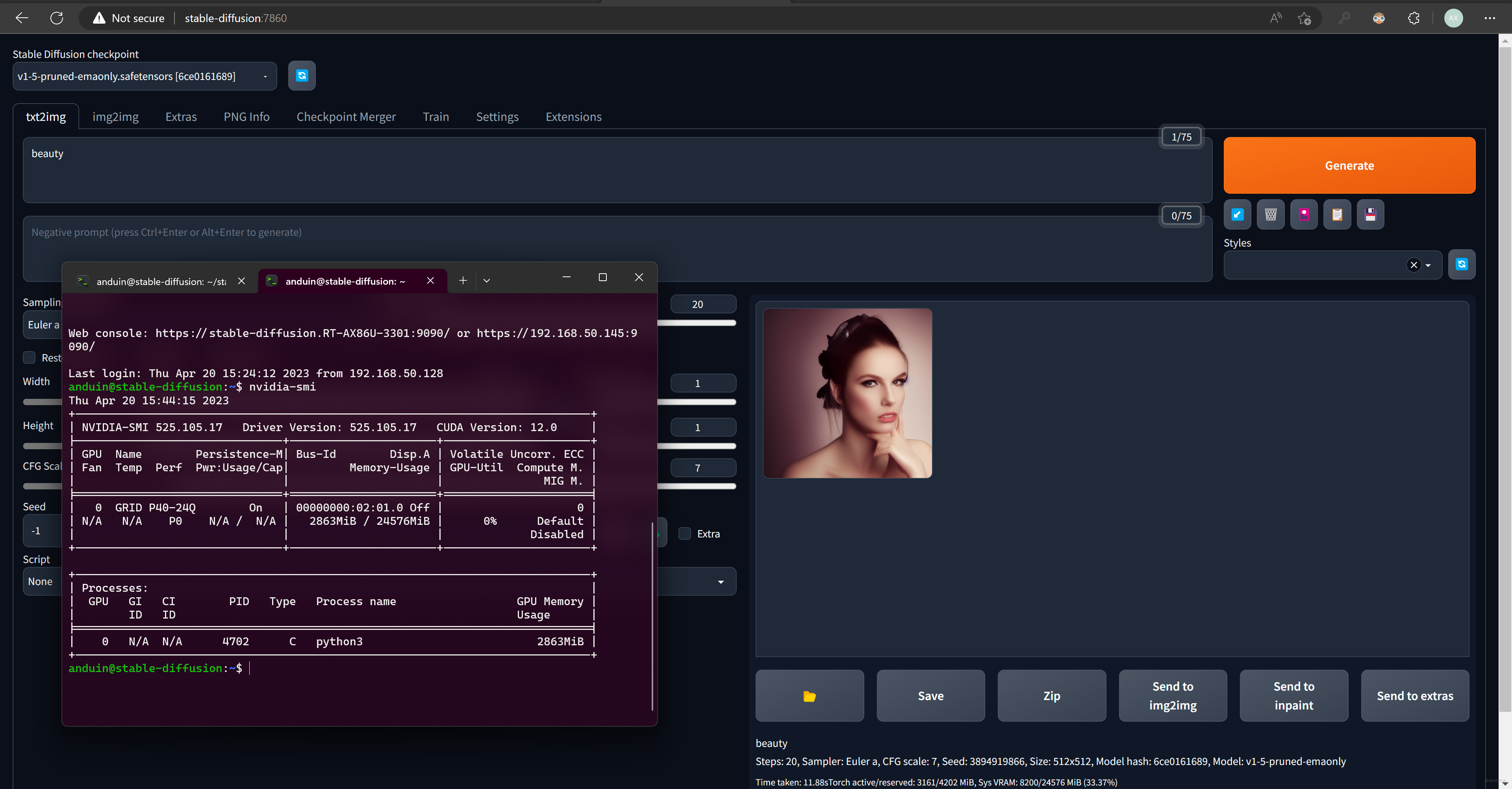The image size is (1512, 789).
Task: Click the floppy disk save style icon
Action: tap(1370, 214)
